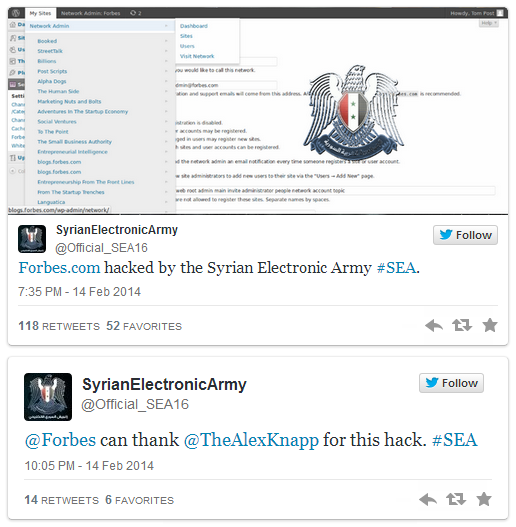Expand the Booked site submenu

coord(166,41)
